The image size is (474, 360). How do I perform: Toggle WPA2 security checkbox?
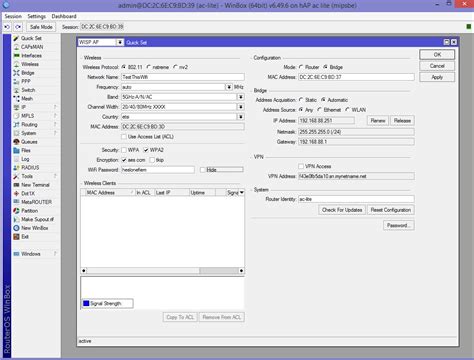(x=146, y=150)
